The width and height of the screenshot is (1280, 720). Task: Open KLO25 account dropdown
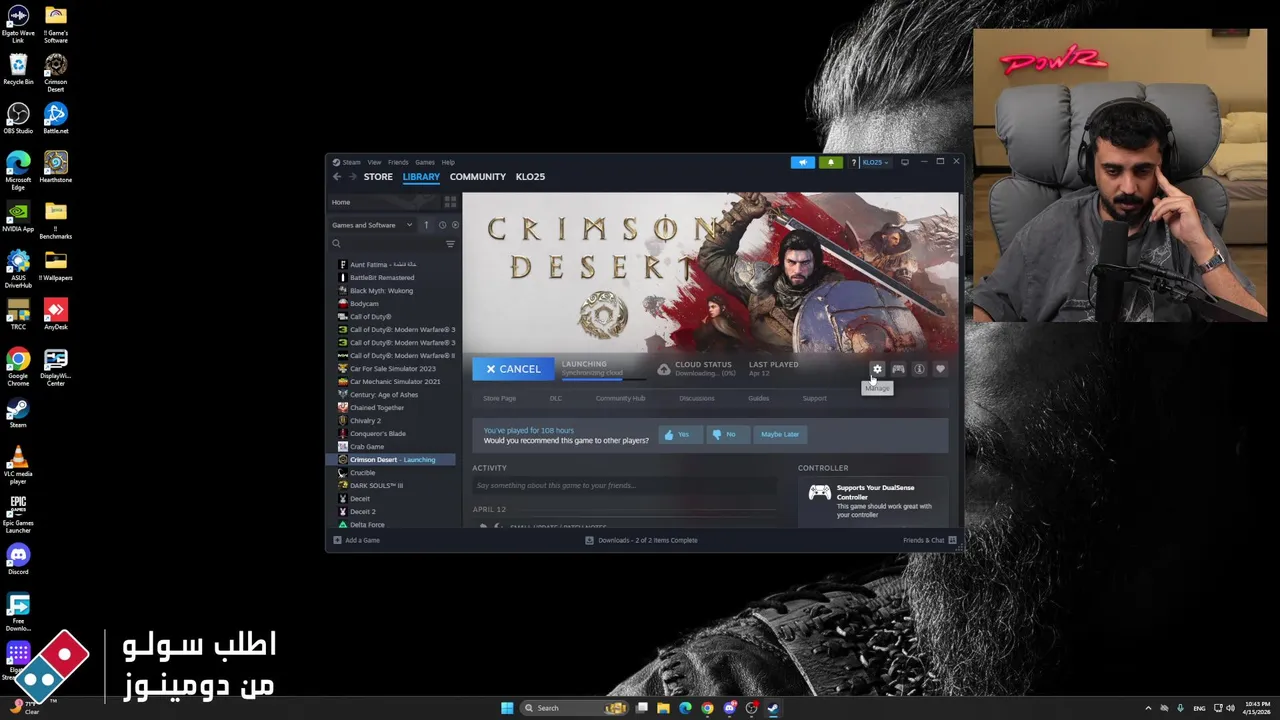coord(875,162)
